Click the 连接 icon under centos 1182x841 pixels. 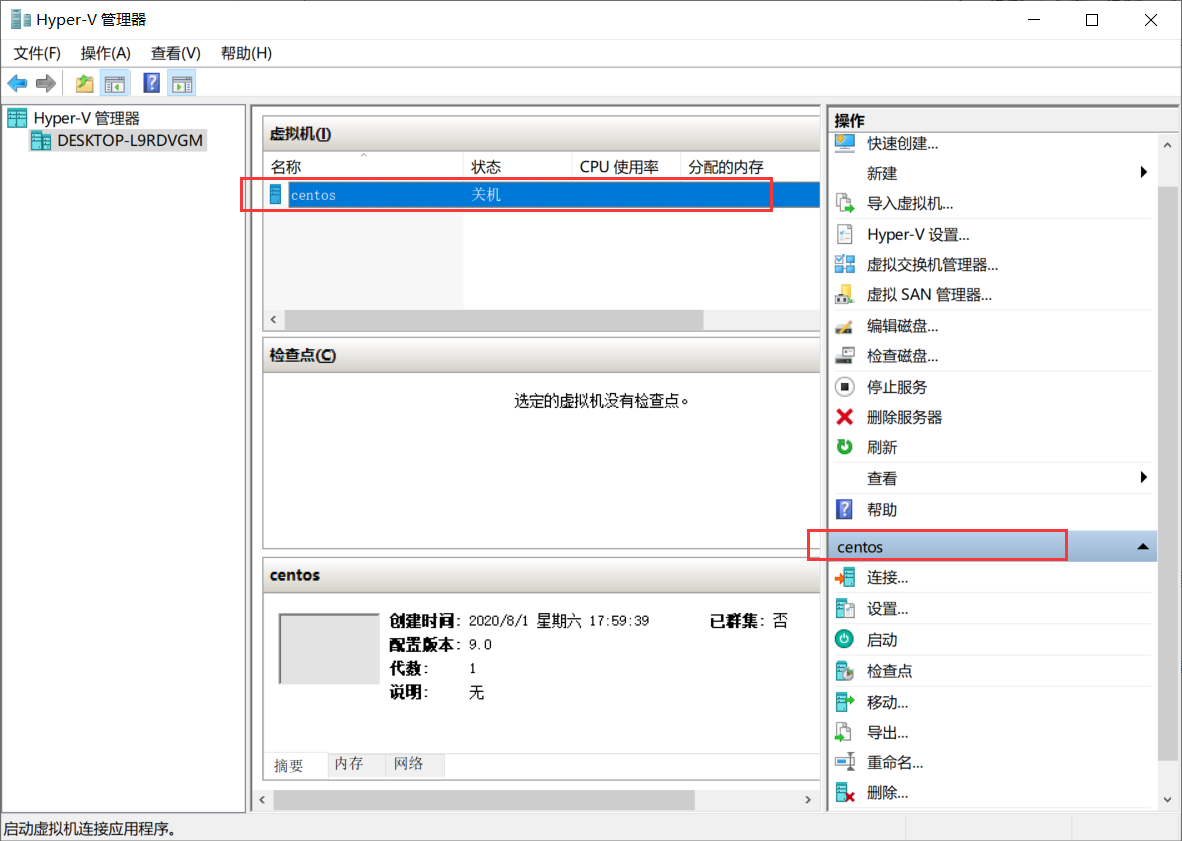click(844, 578)
